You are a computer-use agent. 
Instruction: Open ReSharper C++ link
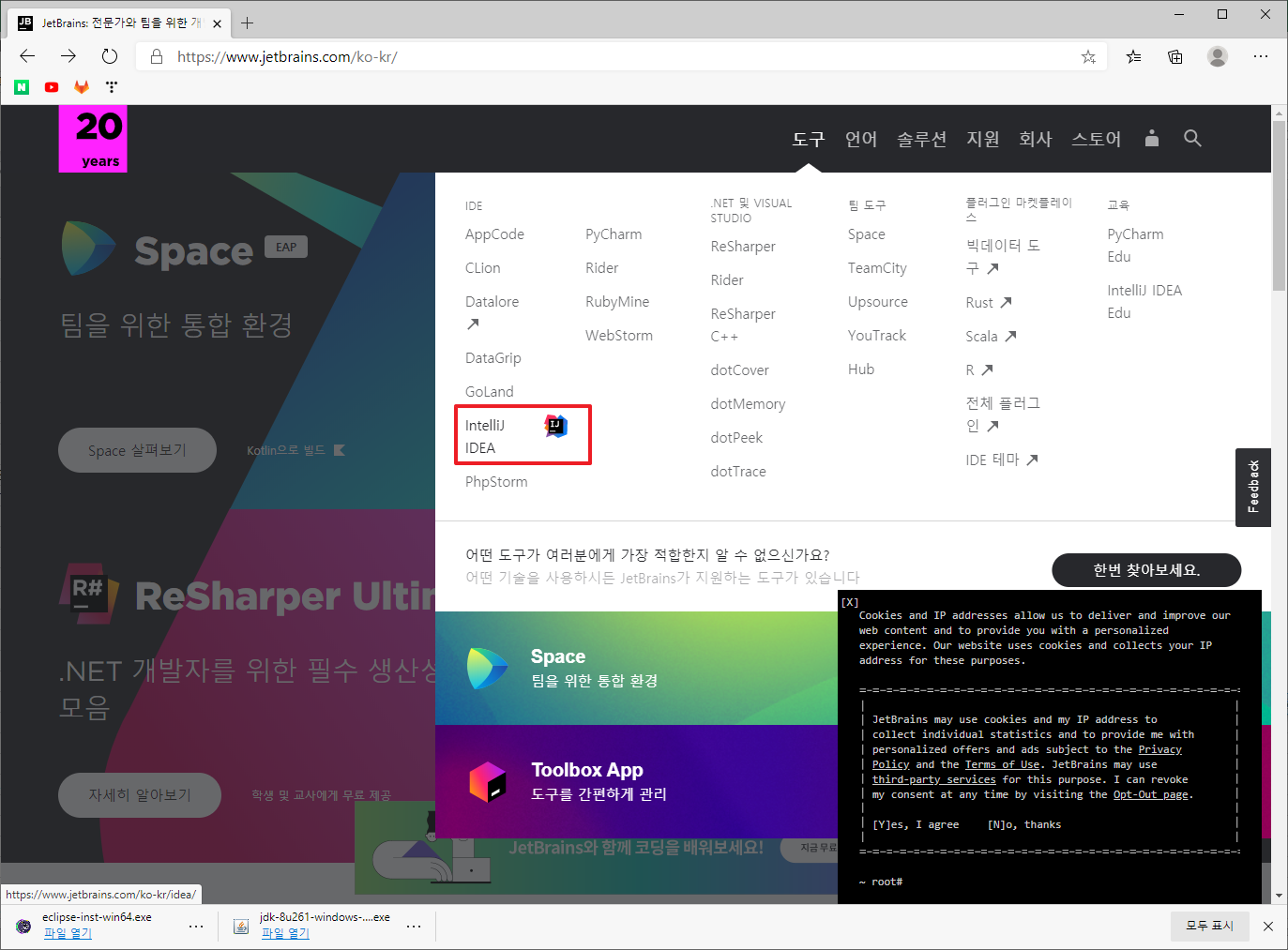pyautogui.click(x=743, y=325)
